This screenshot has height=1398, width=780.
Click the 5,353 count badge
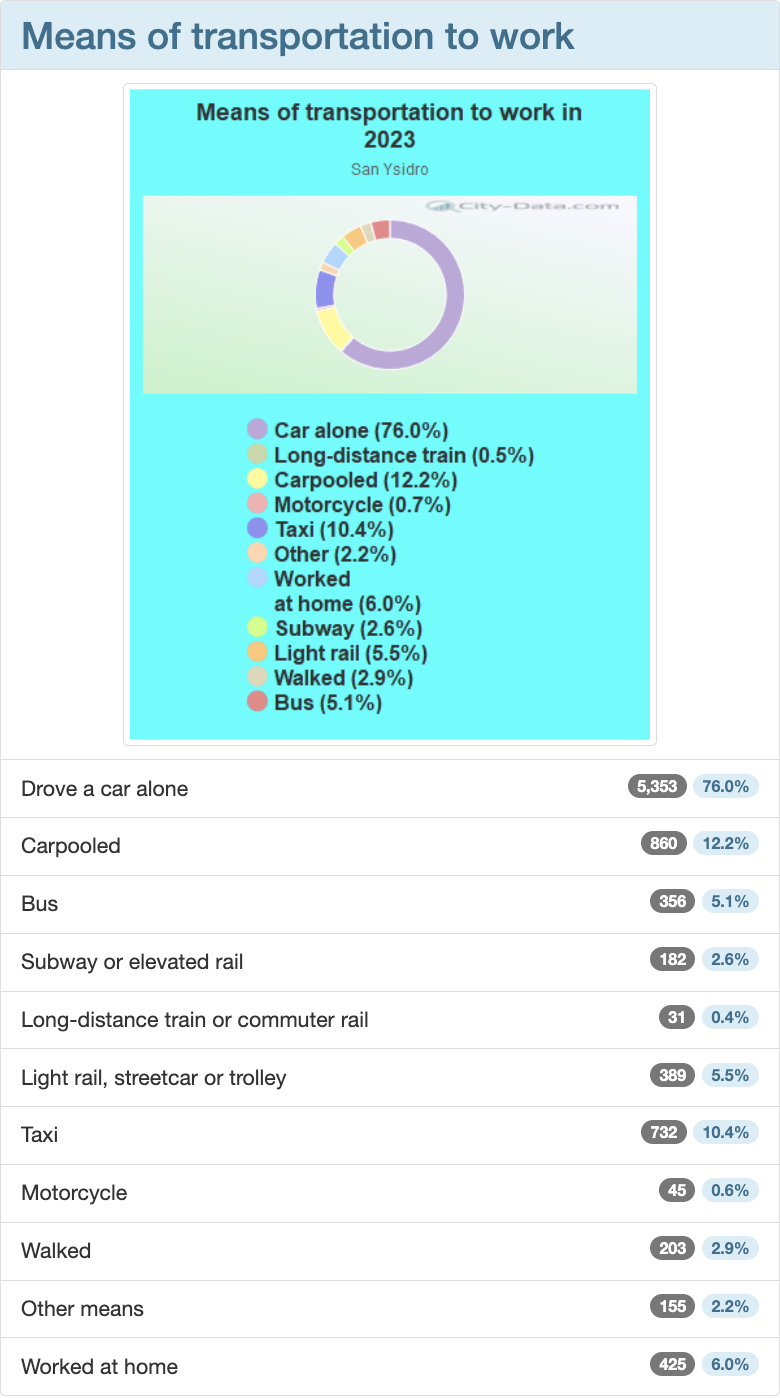point(658,787)
